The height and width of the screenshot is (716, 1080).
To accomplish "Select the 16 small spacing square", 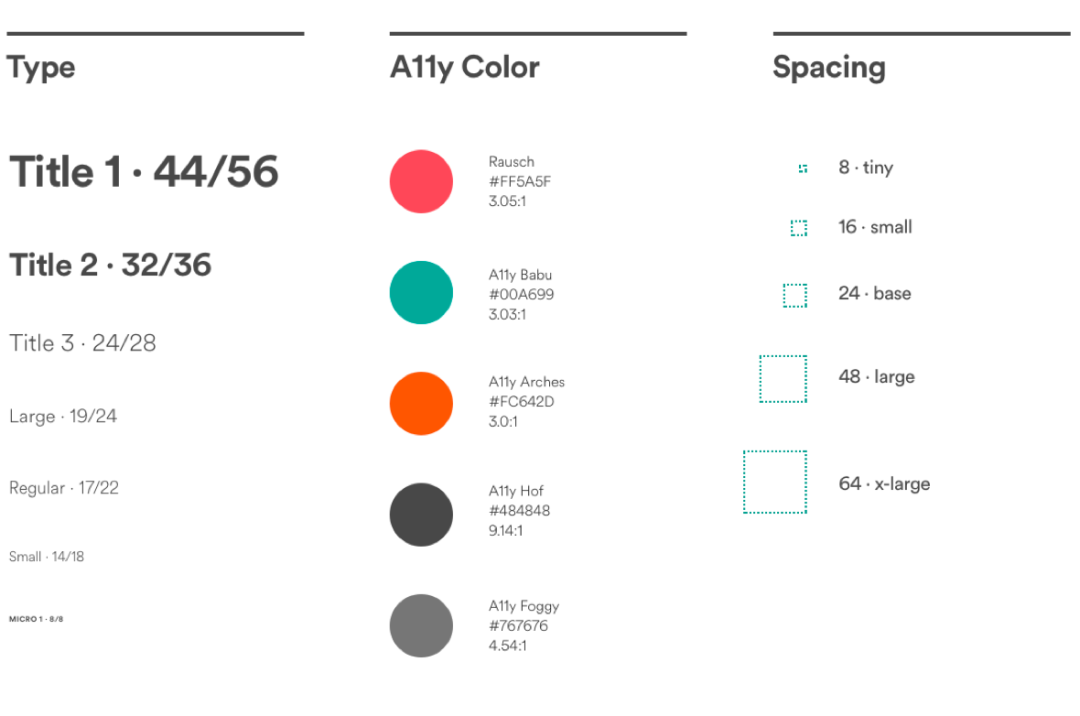I will (798, 228).
